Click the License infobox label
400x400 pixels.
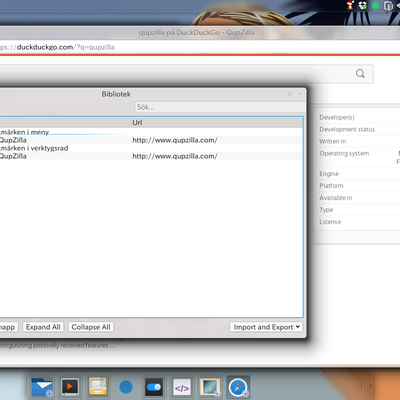pos(330,222)
